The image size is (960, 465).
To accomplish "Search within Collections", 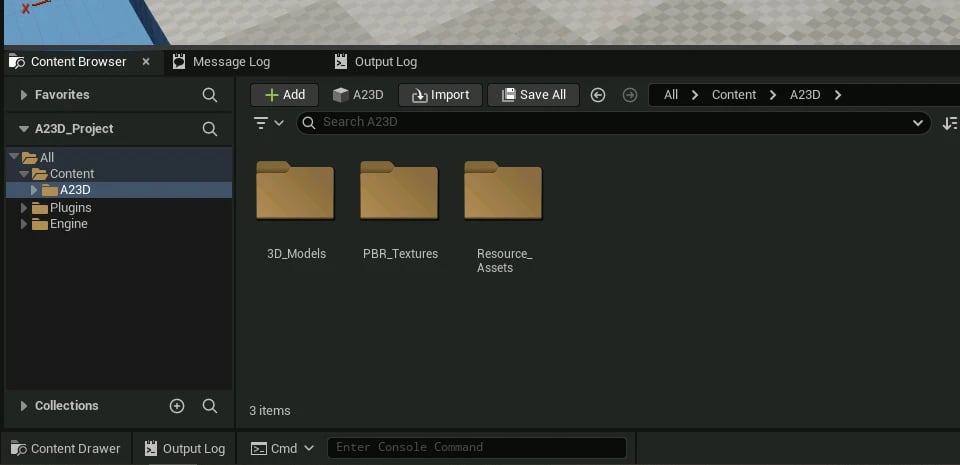I will [209, 406].
